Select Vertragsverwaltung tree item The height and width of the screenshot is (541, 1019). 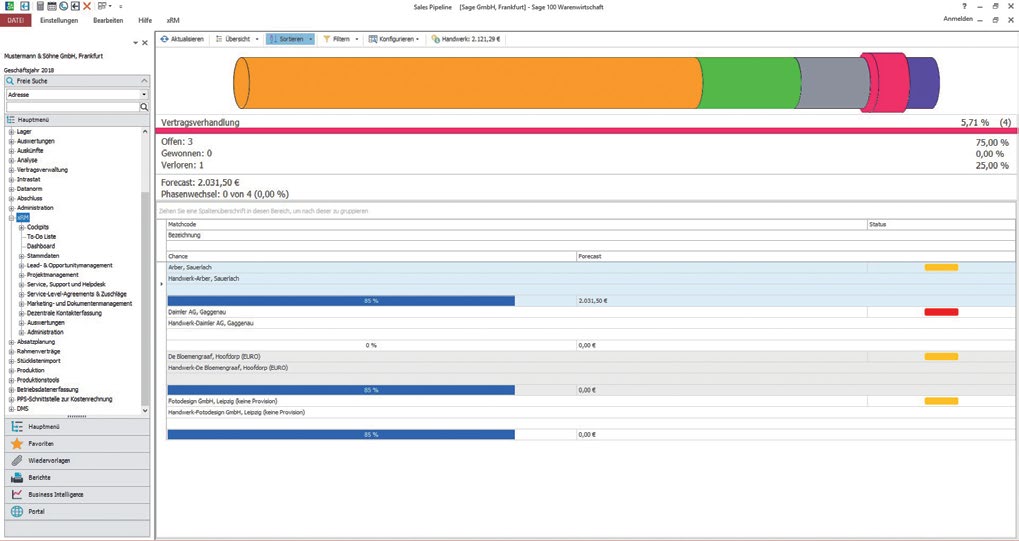42,170
